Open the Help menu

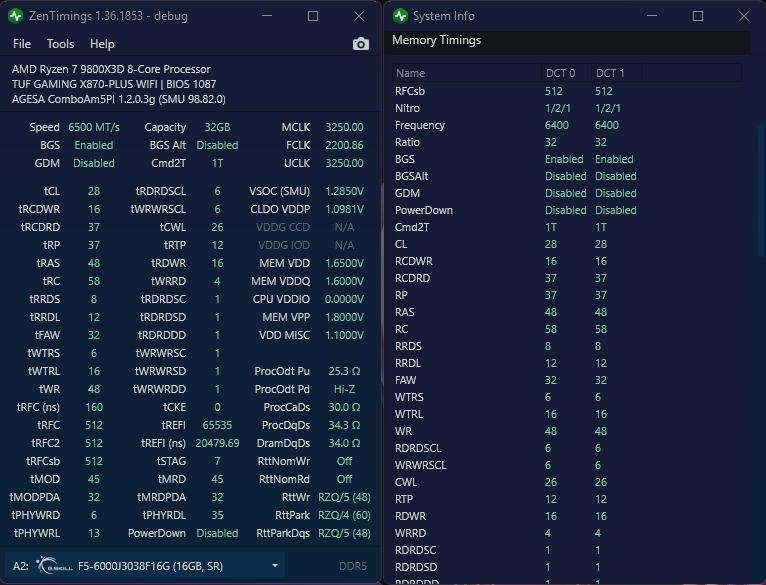click(102, 44)
